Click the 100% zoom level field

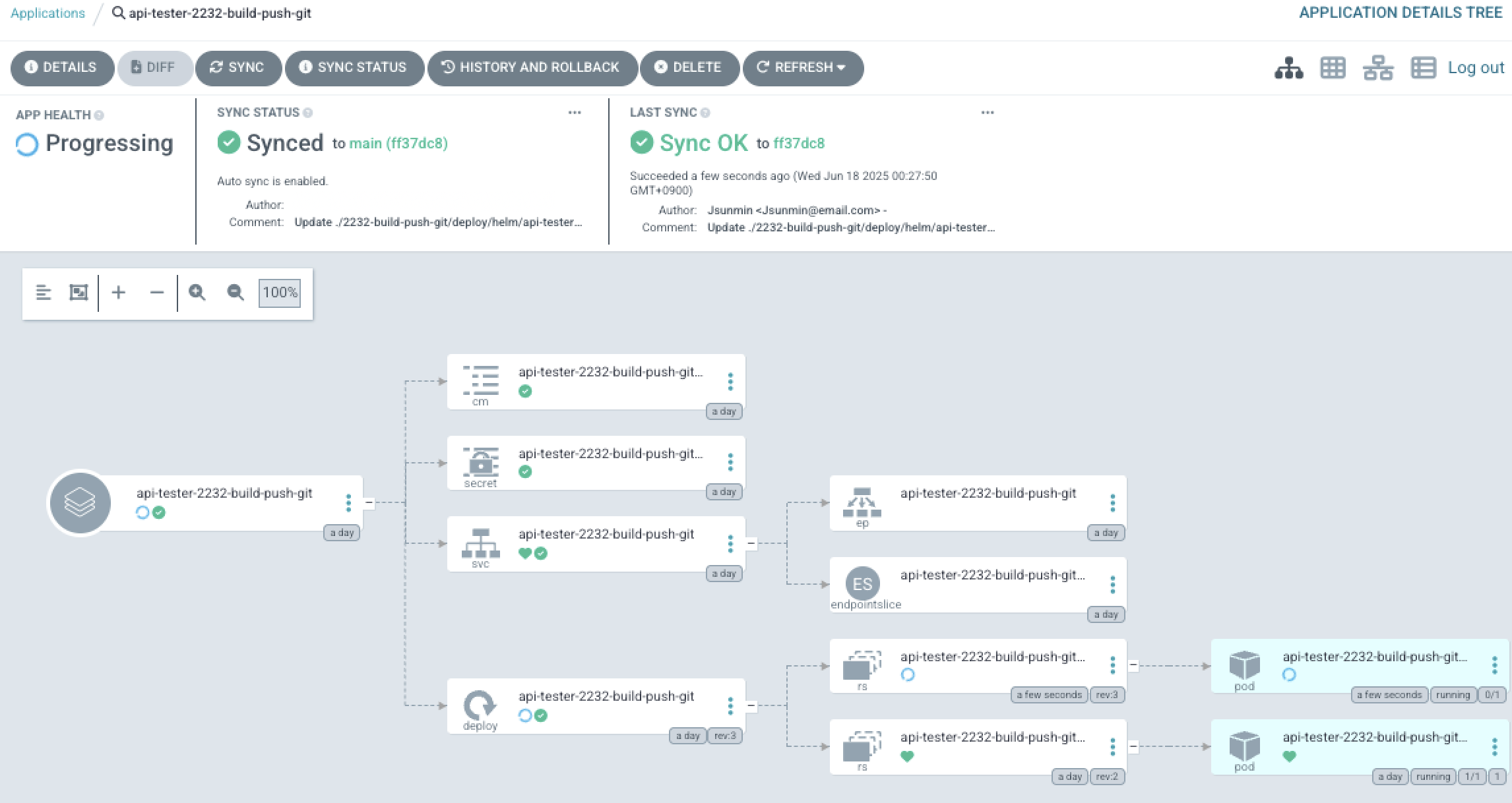pos(280,292)
